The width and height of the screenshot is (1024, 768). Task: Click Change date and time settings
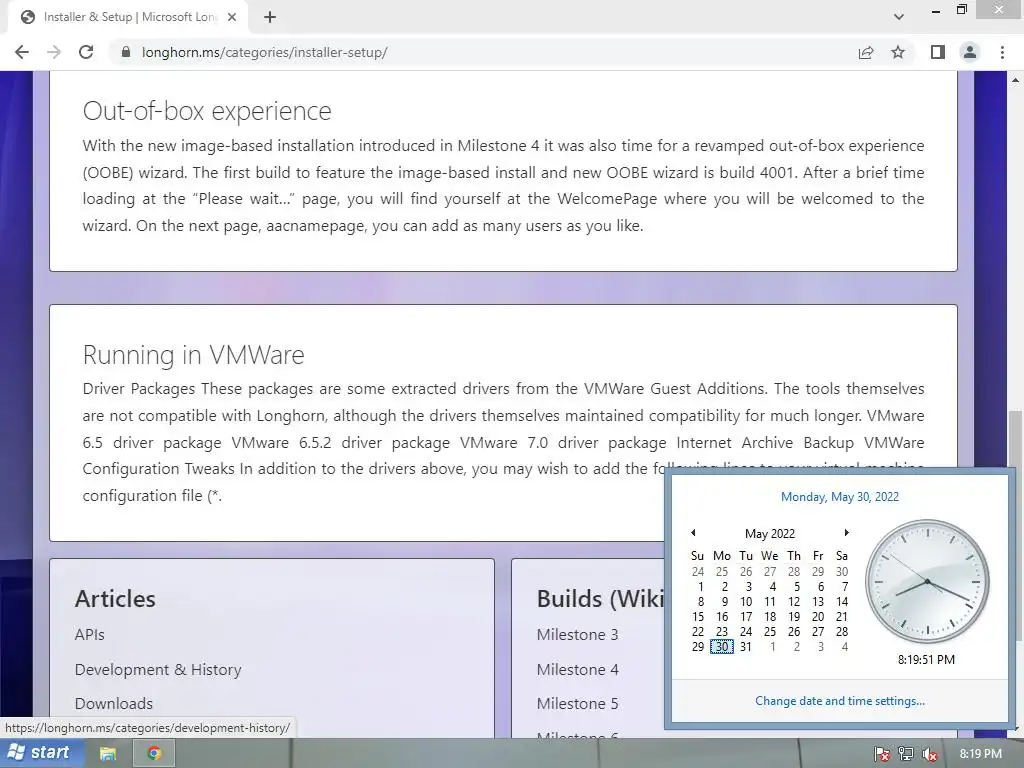pyautogui.click(x=840, y=701)
